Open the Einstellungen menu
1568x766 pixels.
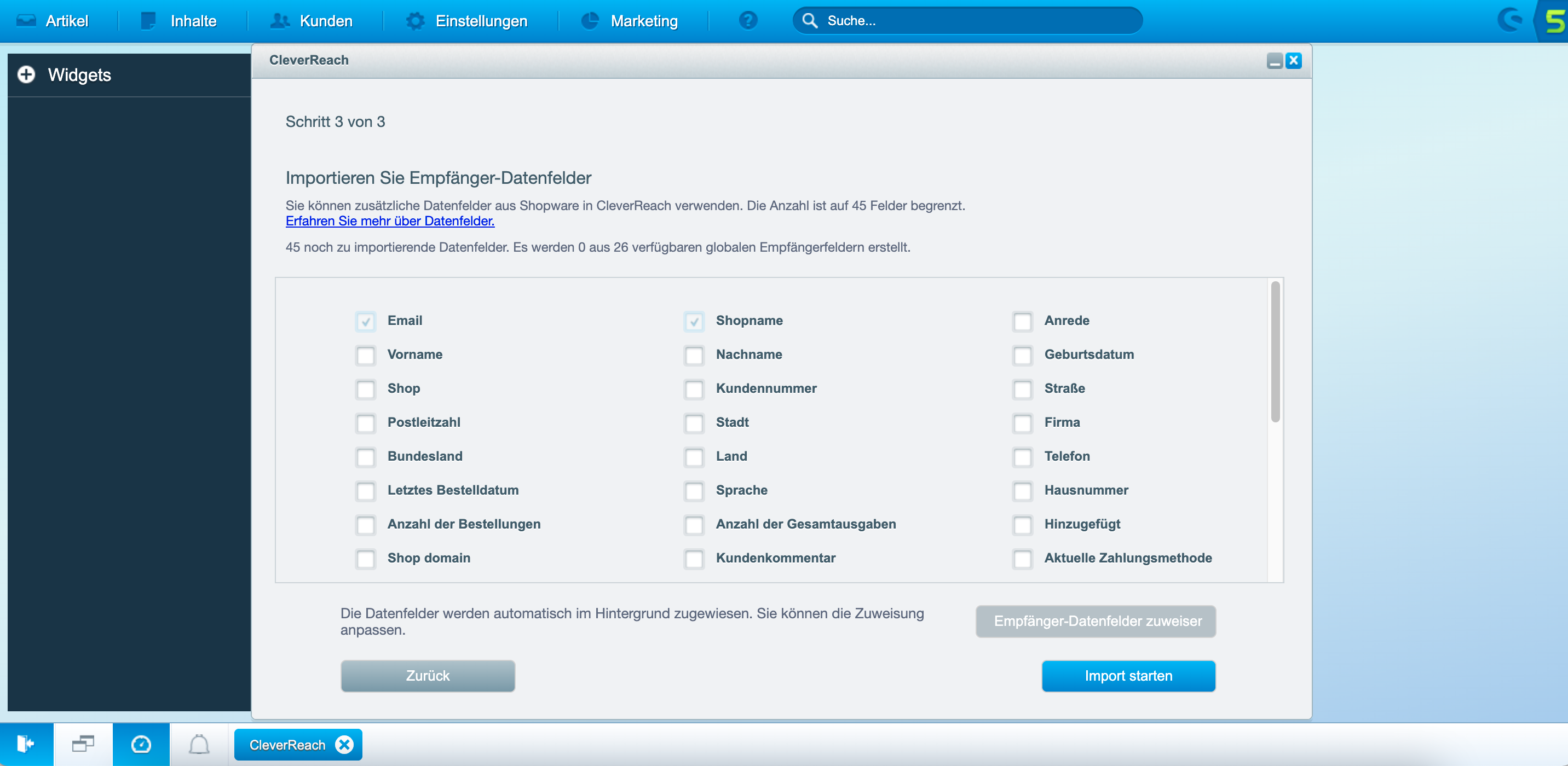[x=468, y=21]
